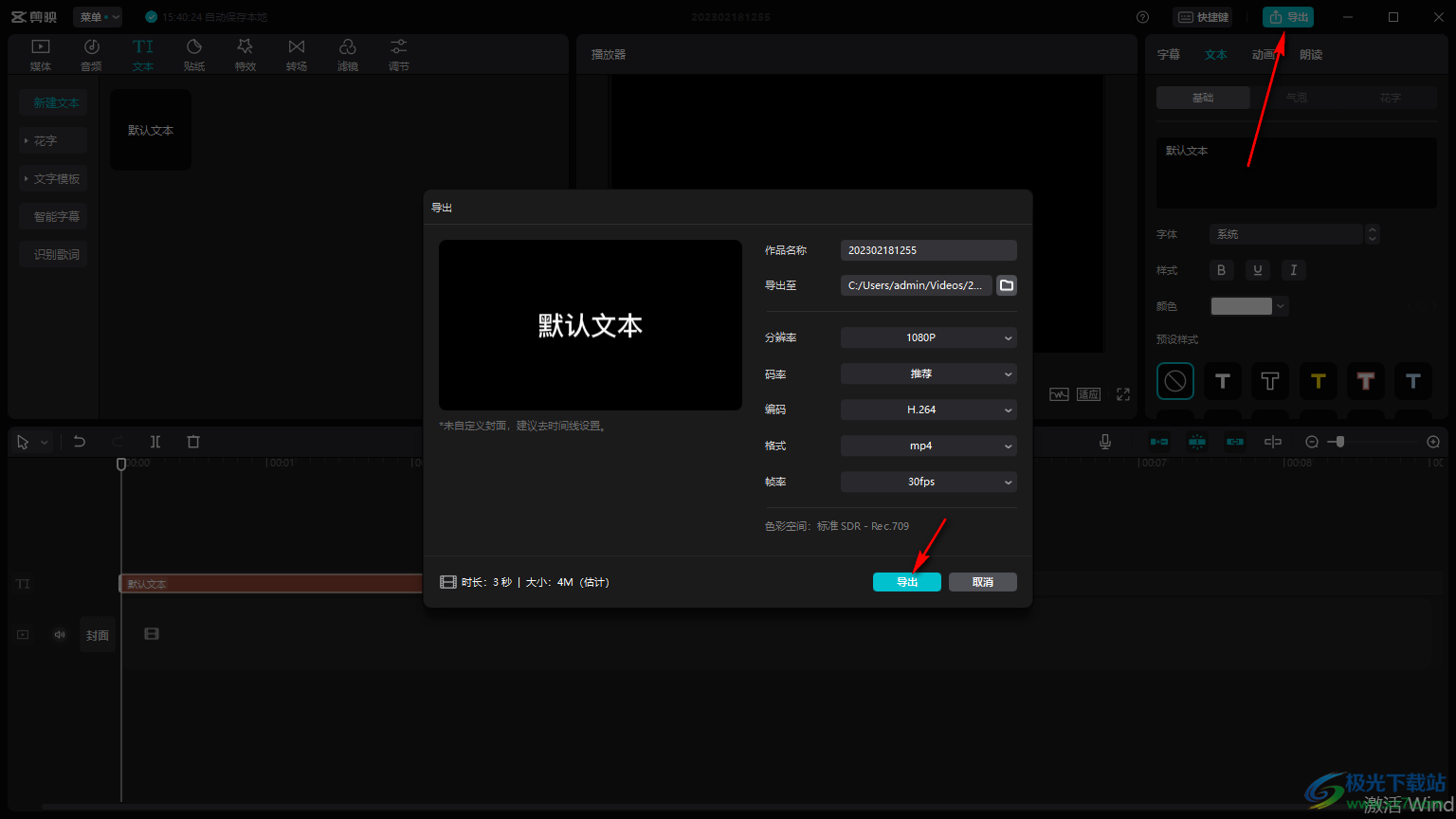Toggle italic I style
This screenshot has width=1456, height=819.
pyautogui.click(x=1293, y=270)
